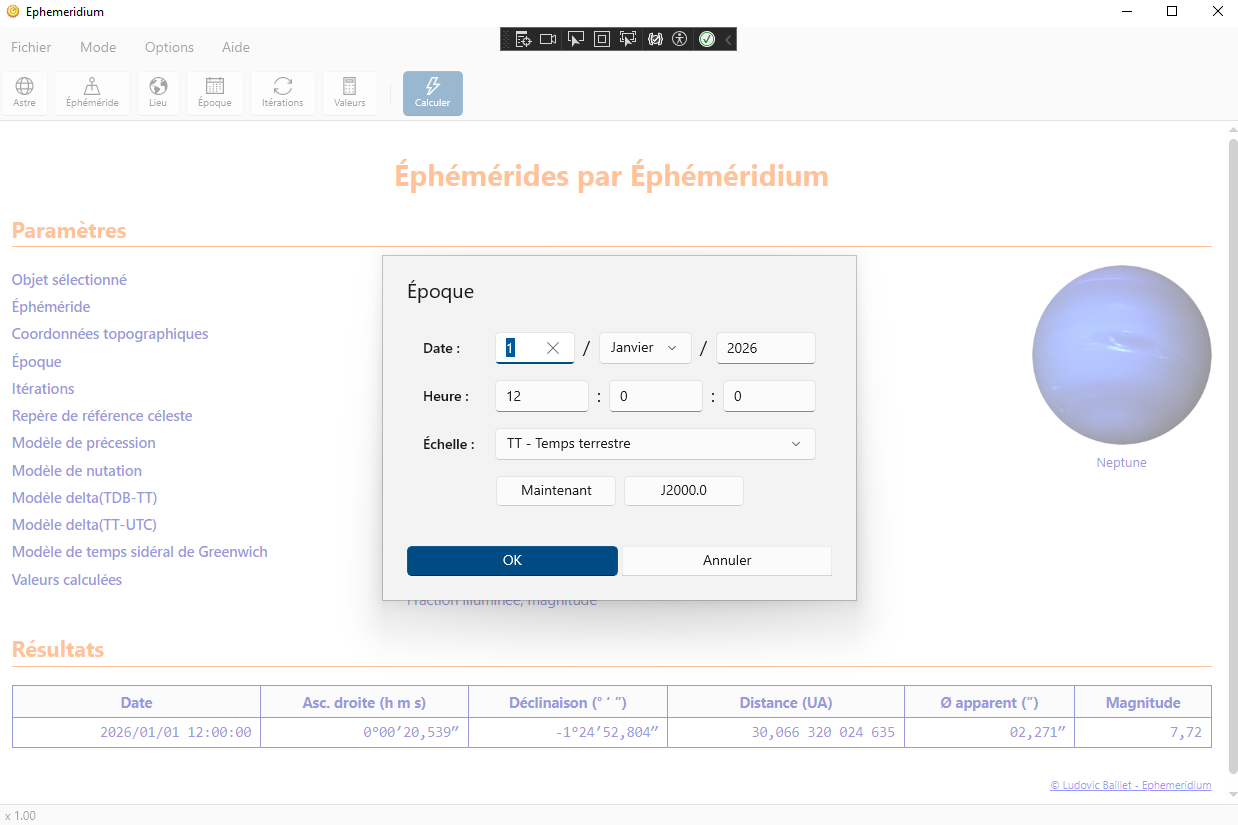Click Annuler to cancel the dialog

(727, 561)
